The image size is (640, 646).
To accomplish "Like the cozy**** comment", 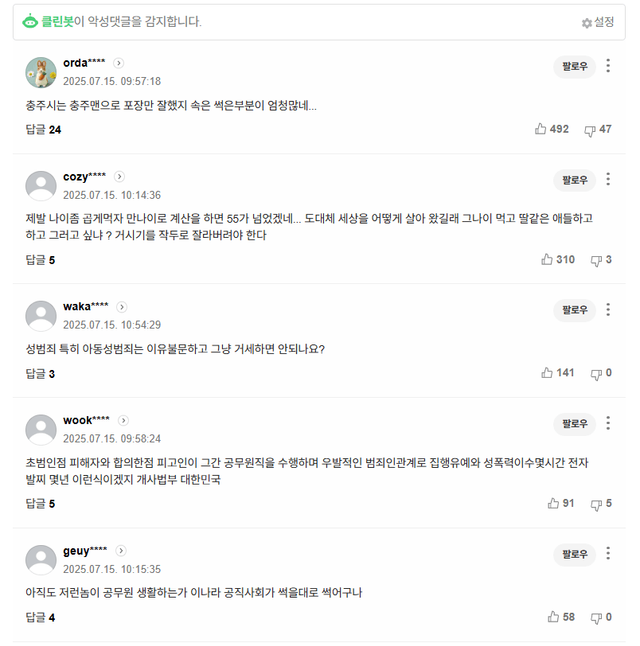I will click(547, 259).
